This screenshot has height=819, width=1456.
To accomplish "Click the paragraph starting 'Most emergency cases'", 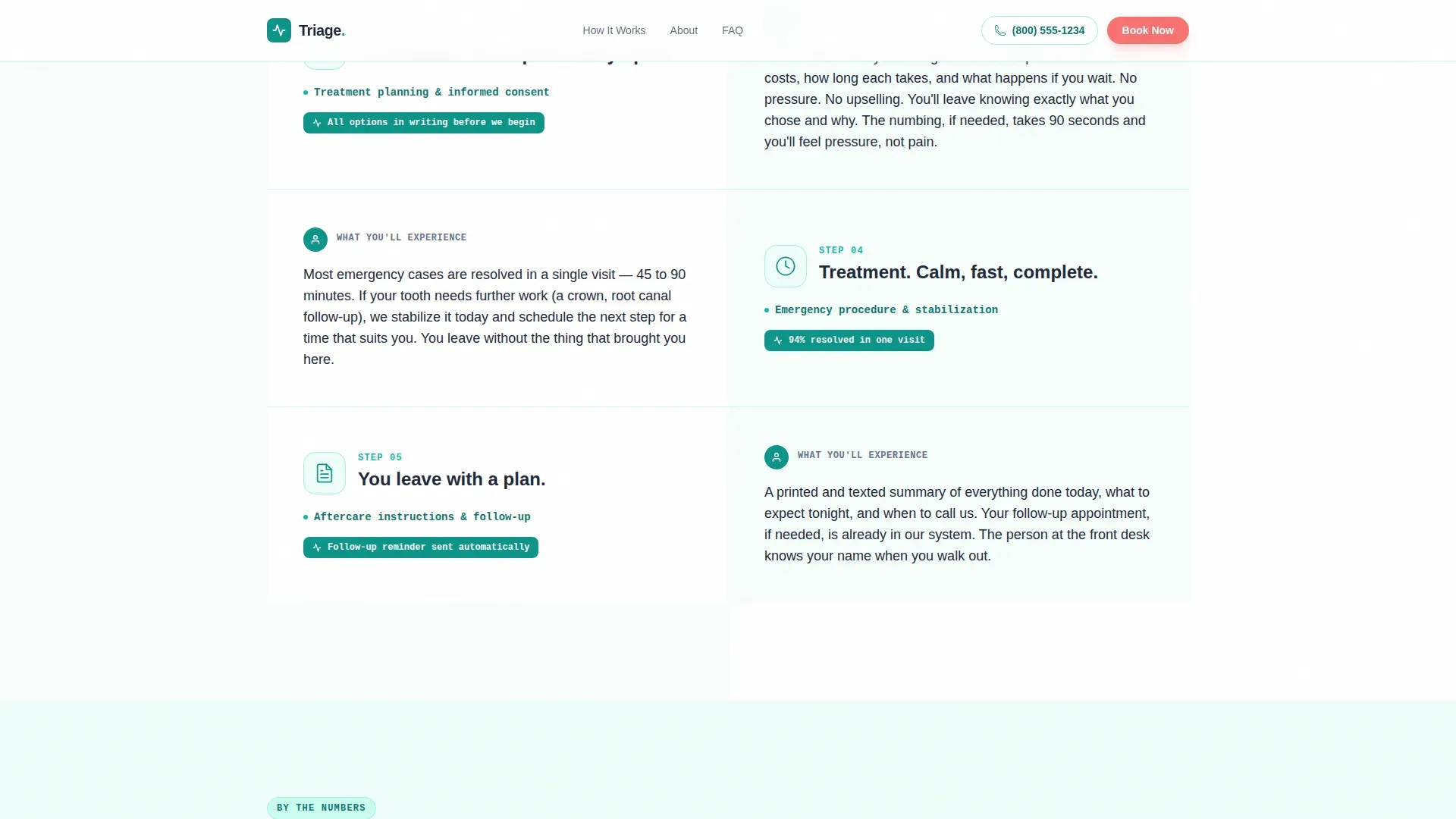I will [495, 317].
